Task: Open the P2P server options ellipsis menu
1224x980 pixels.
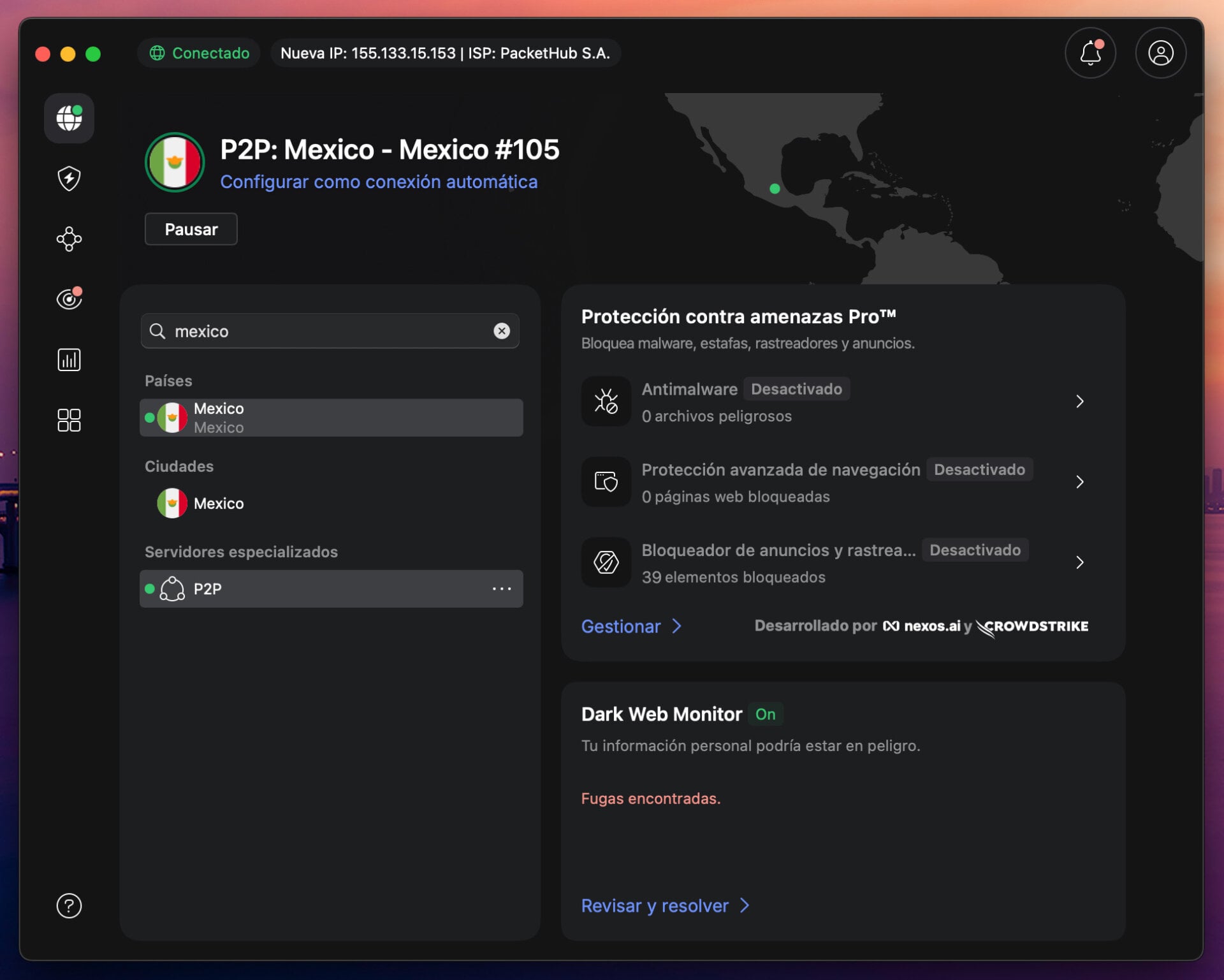Action: [502, 589]
